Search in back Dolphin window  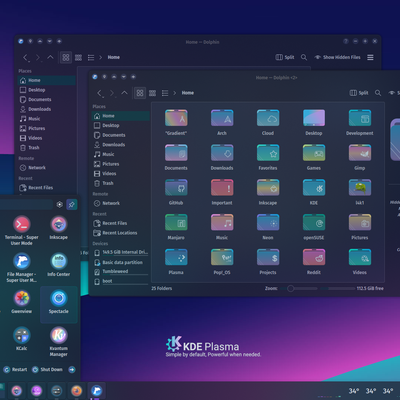tap(304, 57)
